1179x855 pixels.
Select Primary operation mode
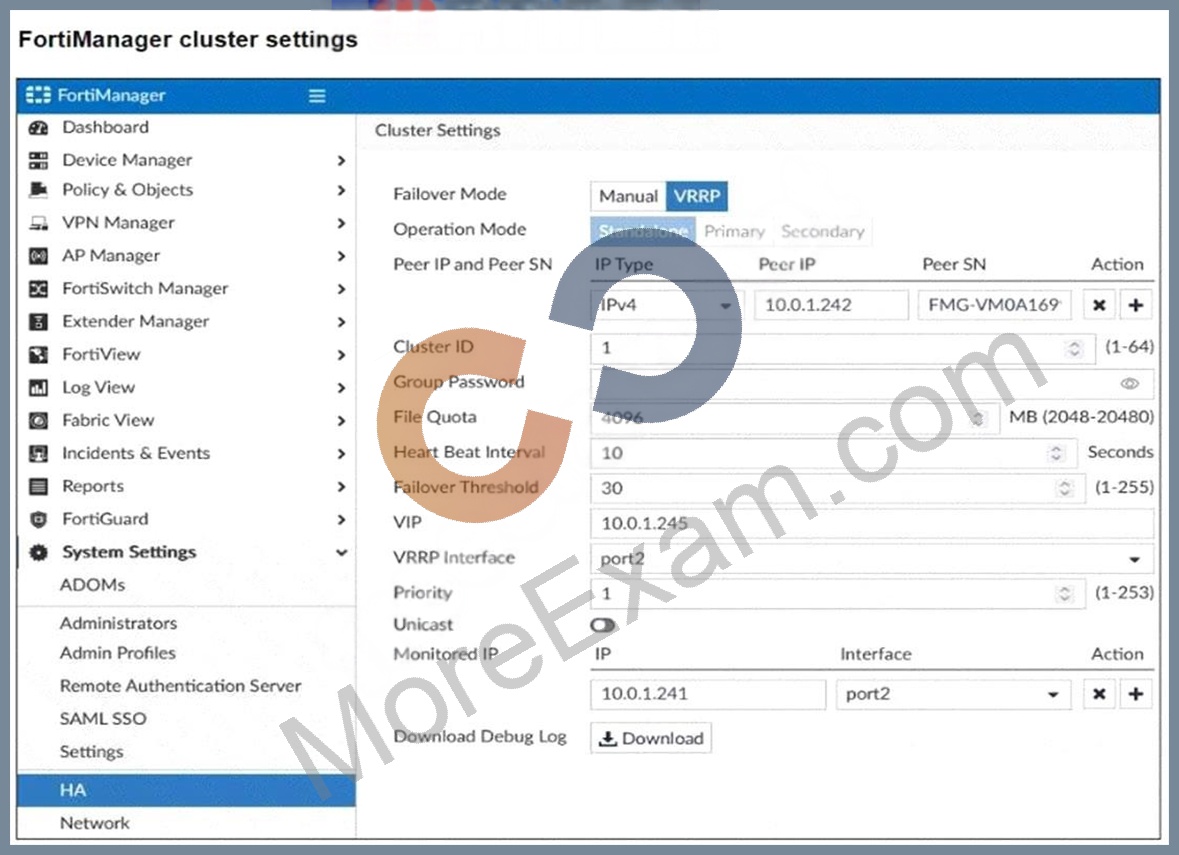point(734,232)
